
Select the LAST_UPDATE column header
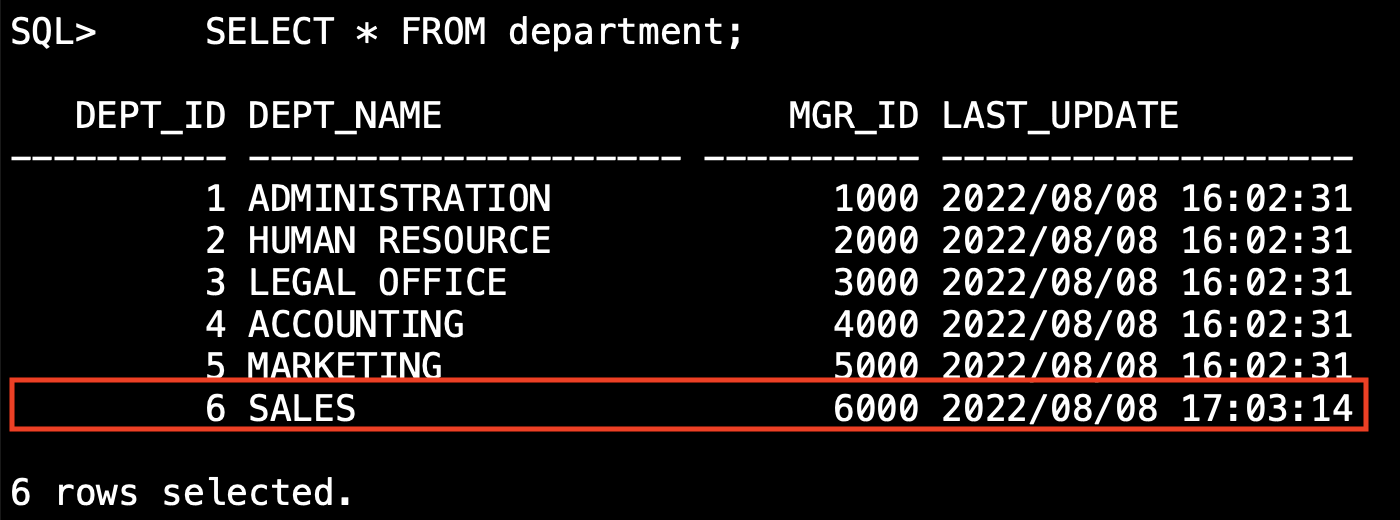[x=1060, y=117]
